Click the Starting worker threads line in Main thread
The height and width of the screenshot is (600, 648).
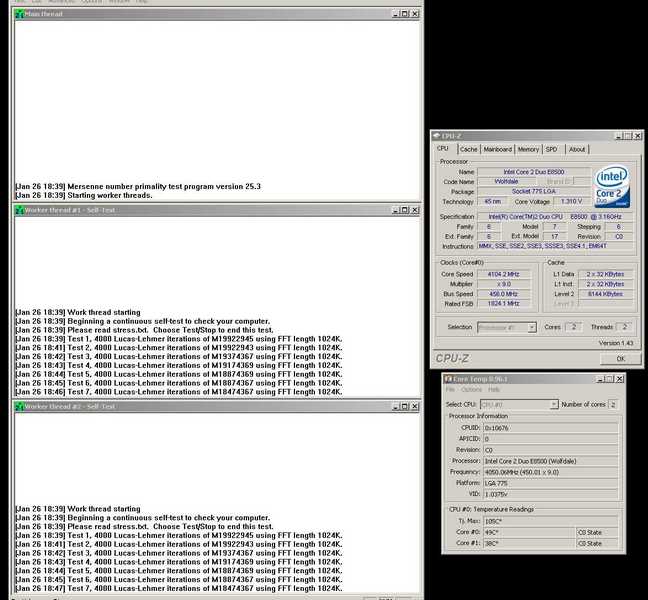pos(84,195)
